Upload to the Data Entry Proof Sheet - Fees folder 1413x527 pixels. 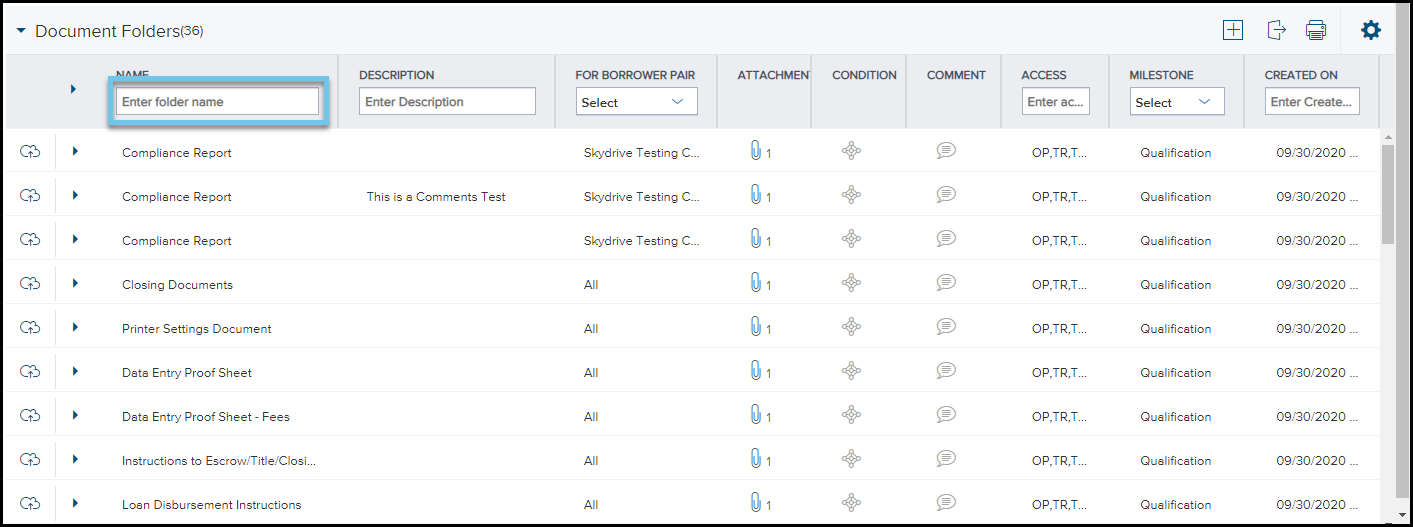(x=30, y=416)
